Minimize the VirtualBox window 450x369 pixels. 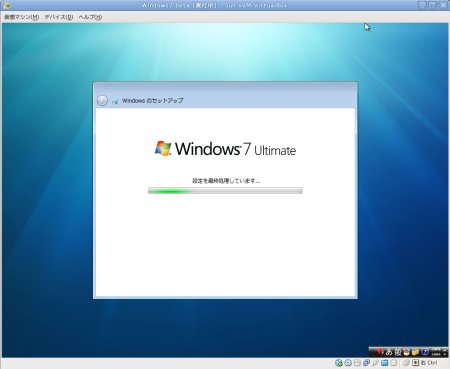click(423, 5)
